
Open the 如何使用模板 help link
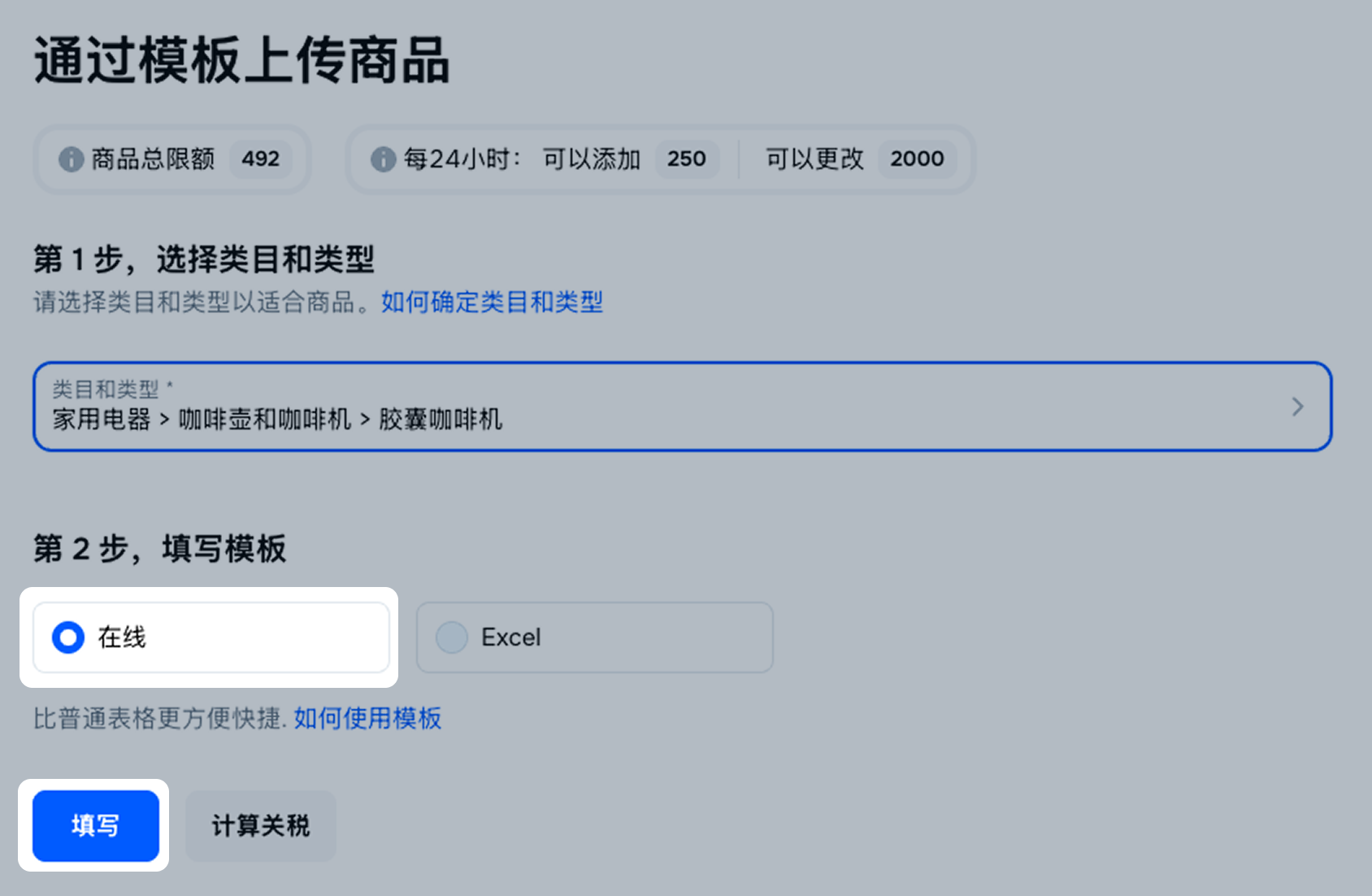click(367, 719)
